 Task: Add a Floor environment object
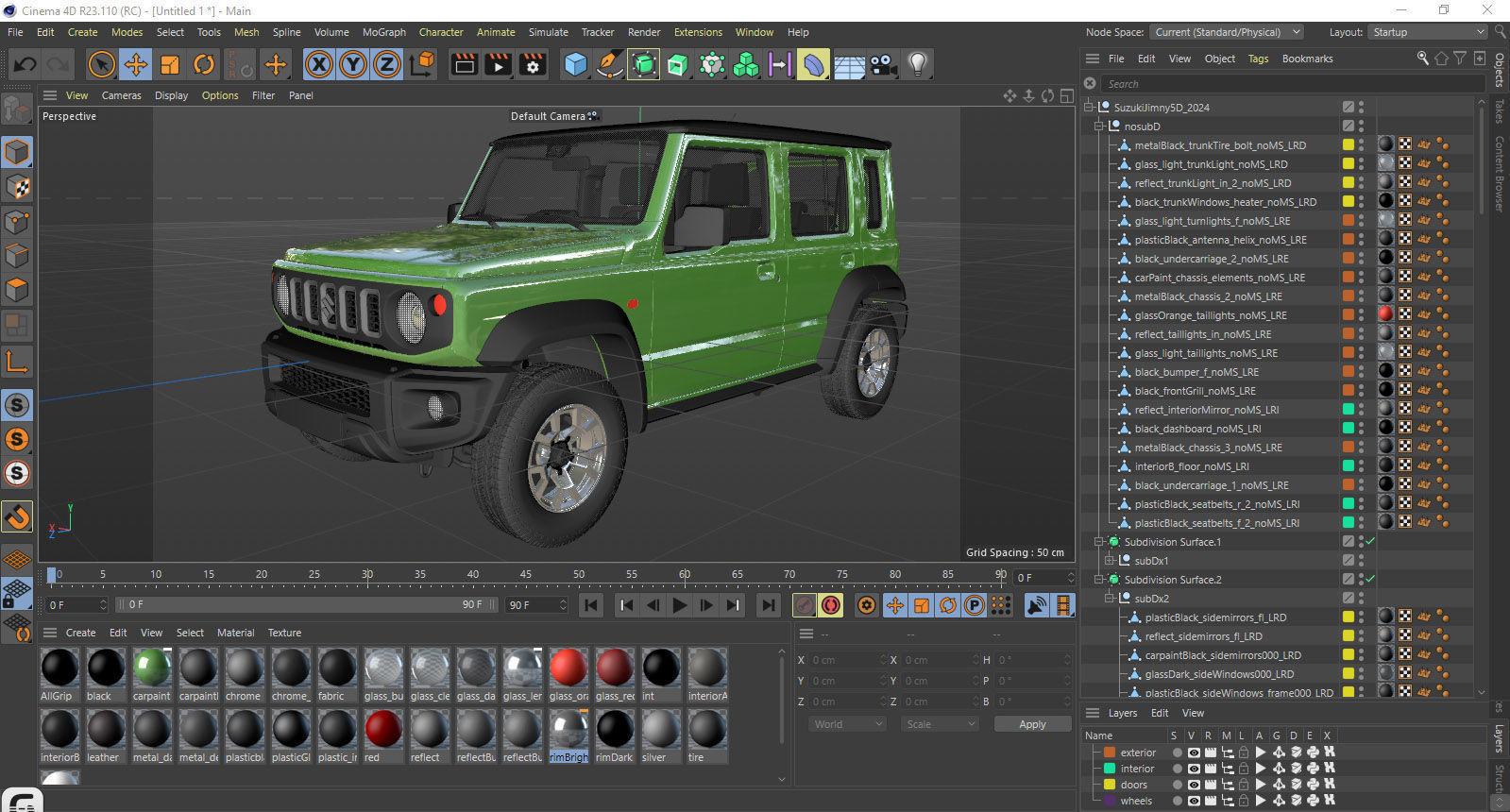849,64
